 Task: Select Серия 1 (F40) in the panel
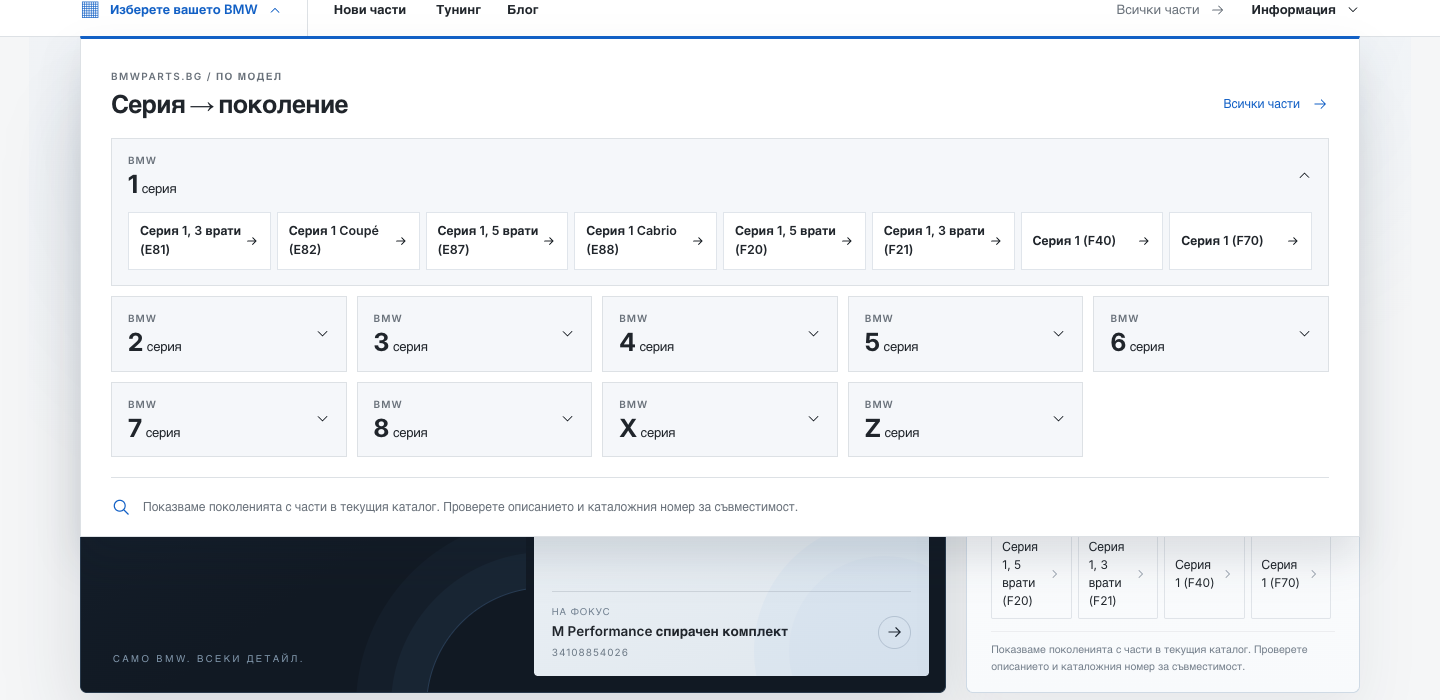point(1092,241)
